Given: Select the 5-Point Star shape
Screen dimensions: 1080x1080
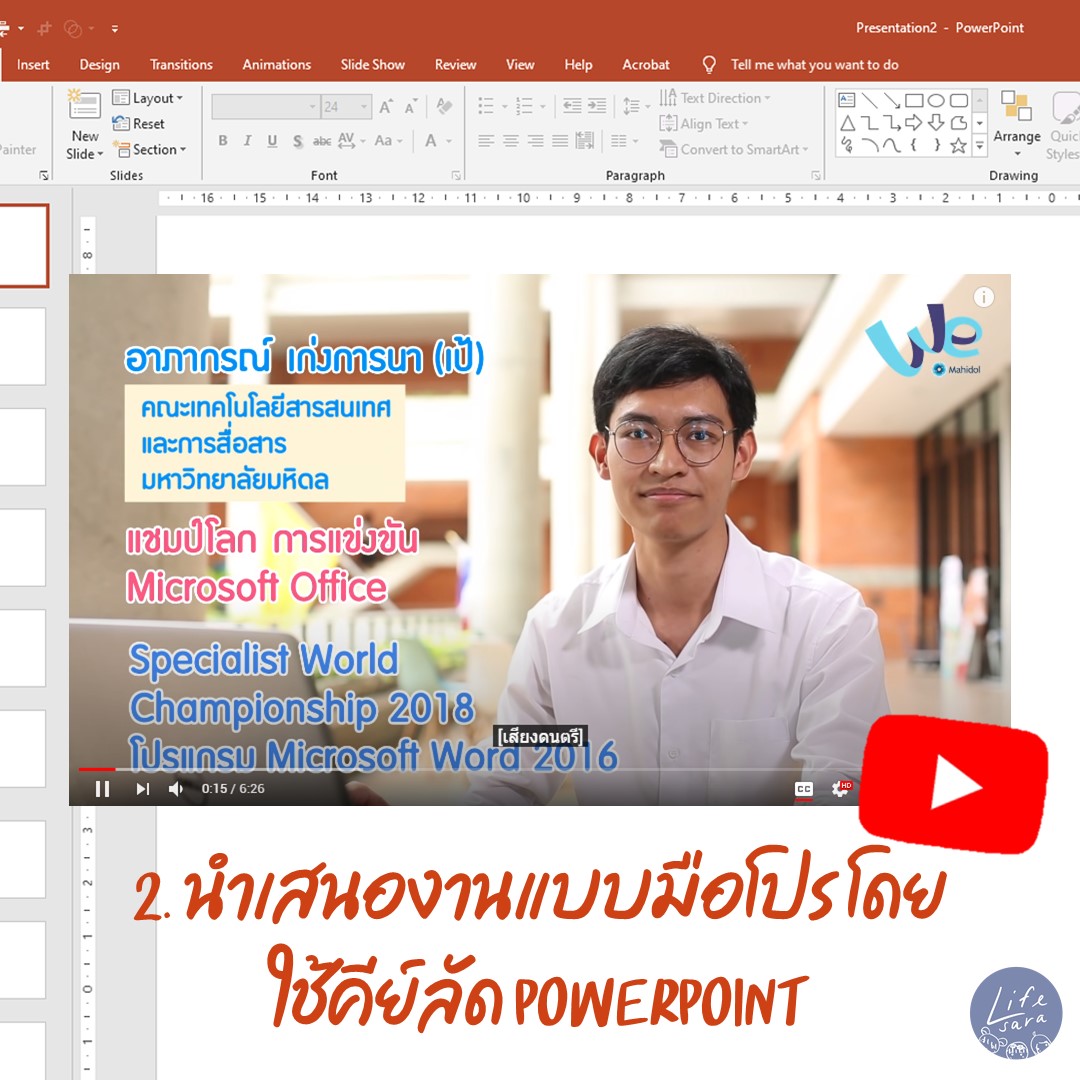Looking at the screenshot, I should [x=959, y=145].
